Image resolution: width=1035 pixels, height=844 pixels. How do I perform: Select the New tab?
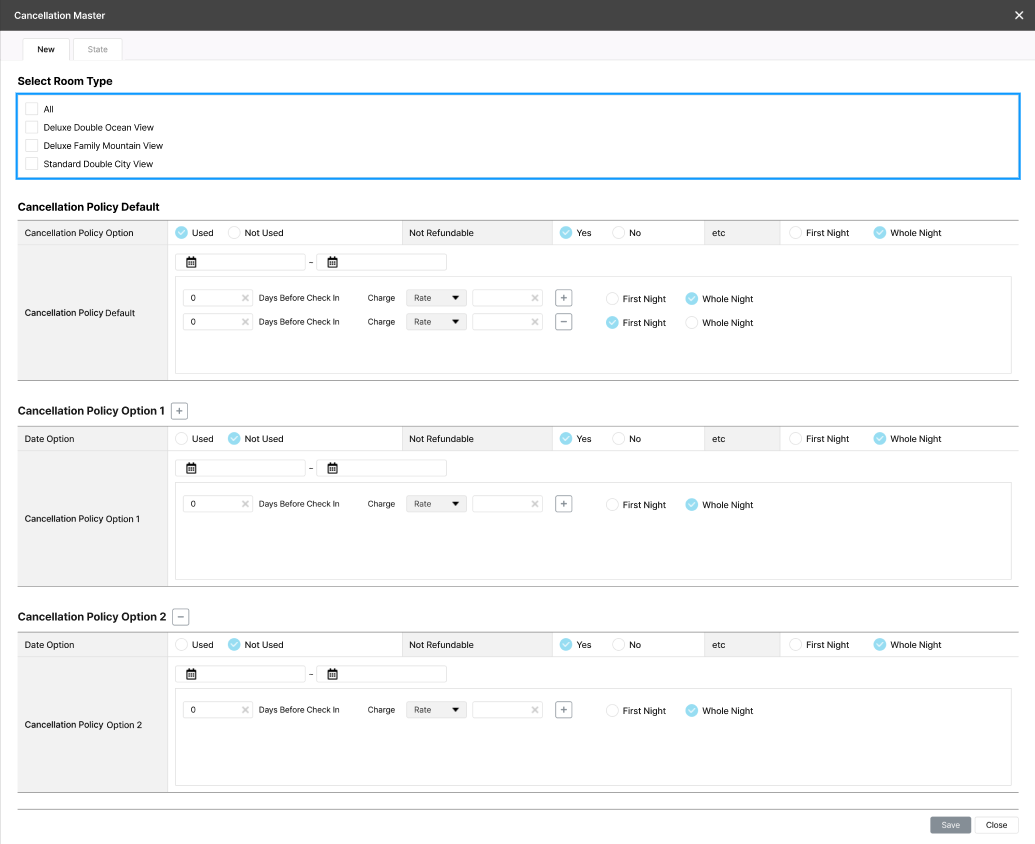[x=46, y=49]
